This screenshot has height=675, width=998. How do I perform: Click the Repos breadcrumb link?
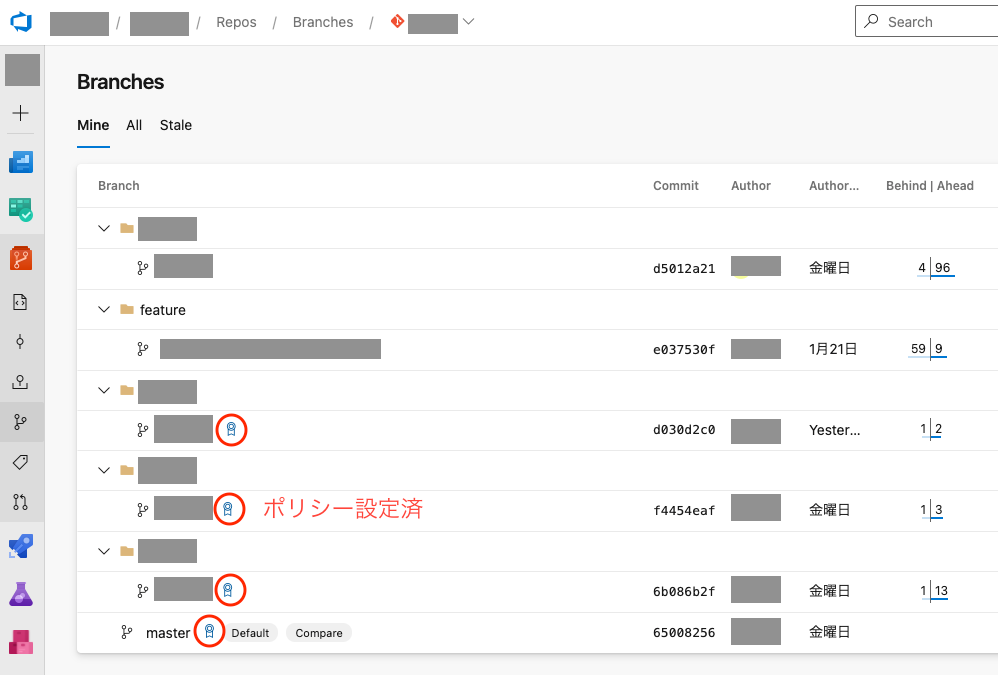(x=236, y=22)
